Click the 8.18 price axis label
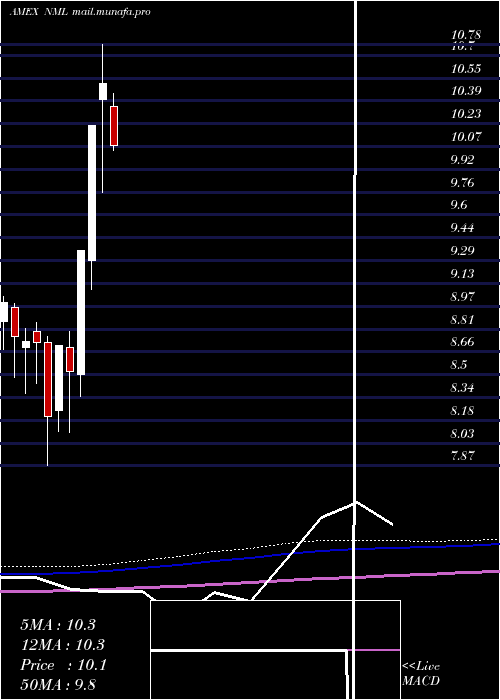Image resolution: width=500 pixels, height=700 pixels. pos(462,411)
